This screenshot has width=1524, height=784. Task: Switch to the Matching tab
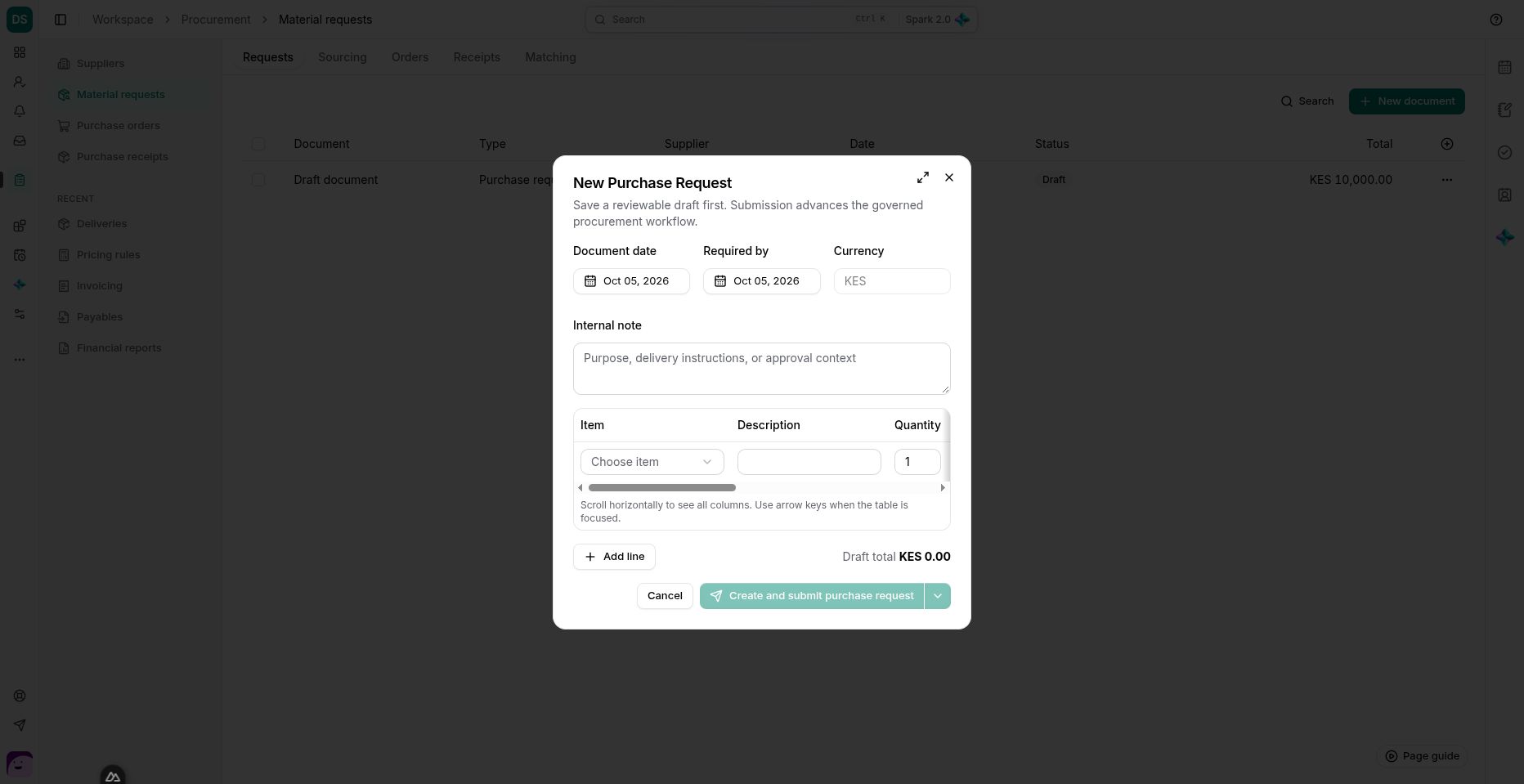pyautogui.click(x=550, y=57)
